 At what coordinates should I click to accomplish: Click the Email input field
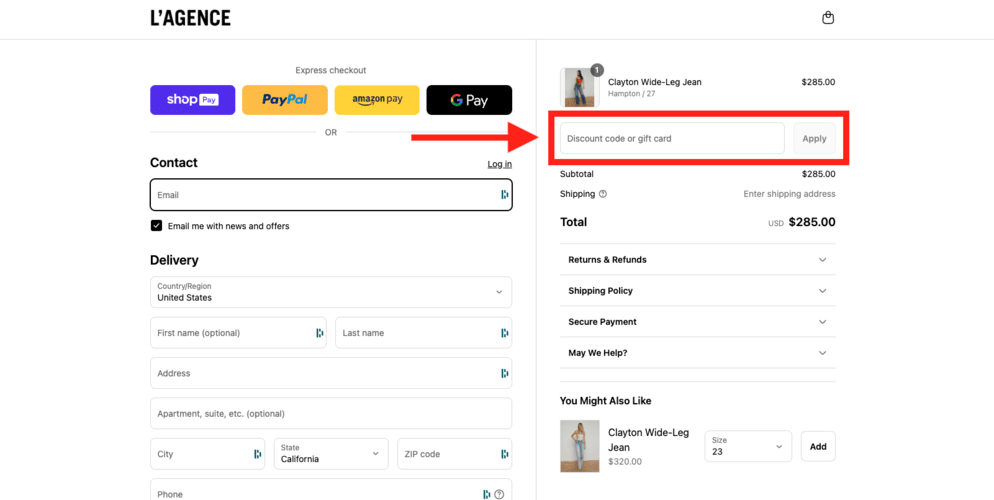331,195
